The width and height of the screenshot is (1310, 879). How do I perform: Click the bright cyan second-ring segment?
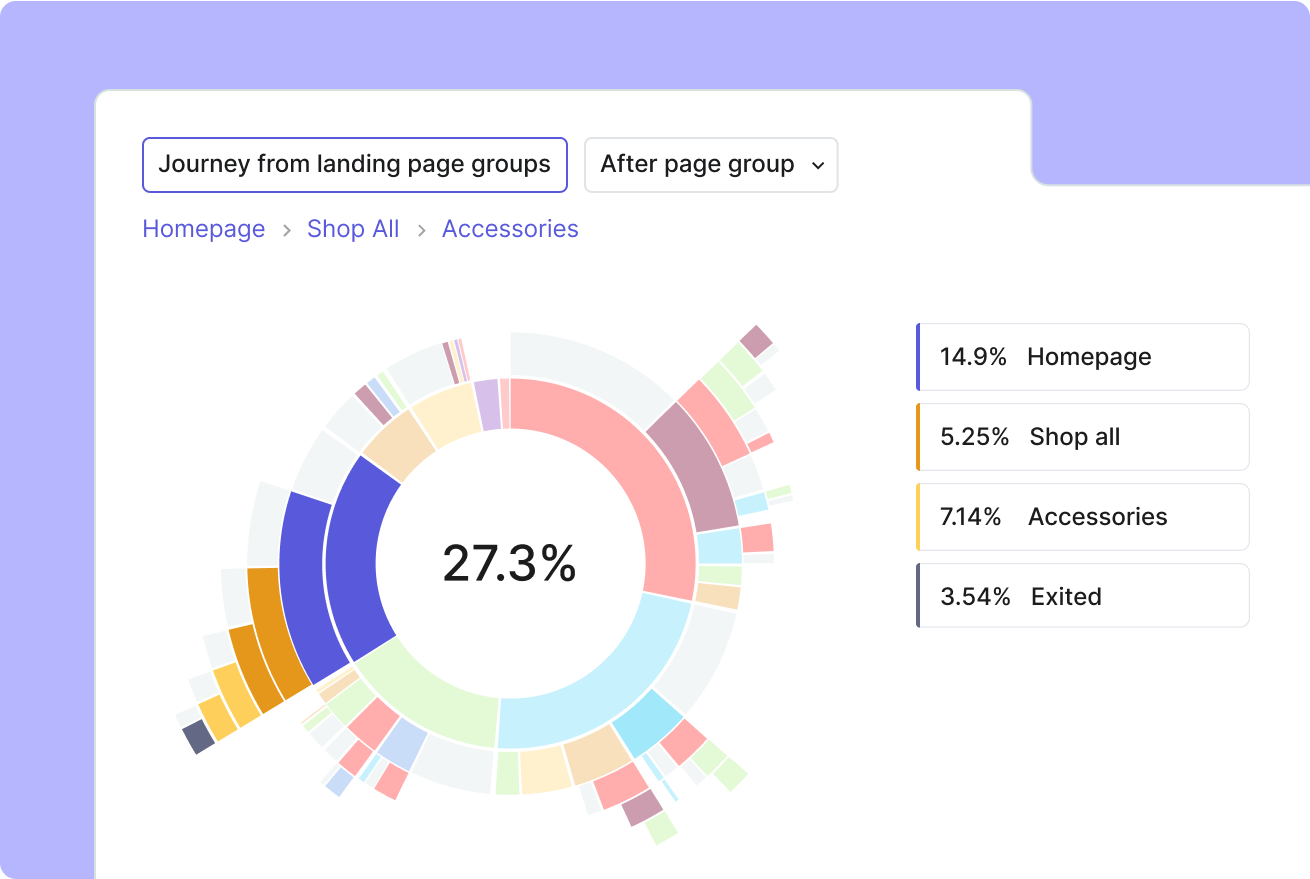(648, 722)
